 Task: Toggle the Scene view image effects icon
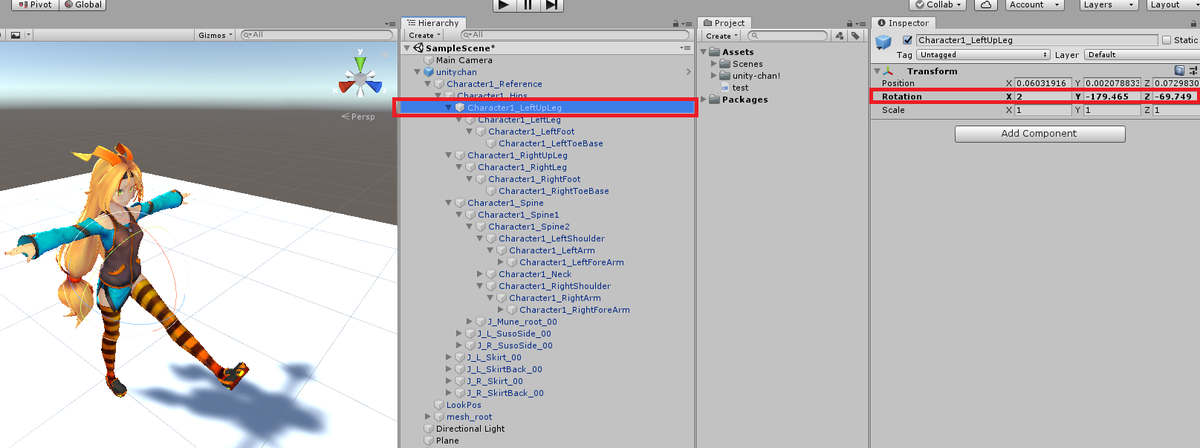click(x=17, y=34)
